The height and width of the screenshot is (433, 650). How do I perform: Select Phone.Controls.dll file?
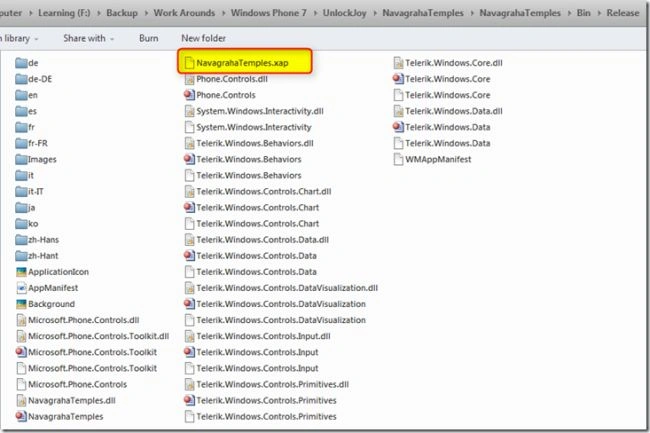226,79
